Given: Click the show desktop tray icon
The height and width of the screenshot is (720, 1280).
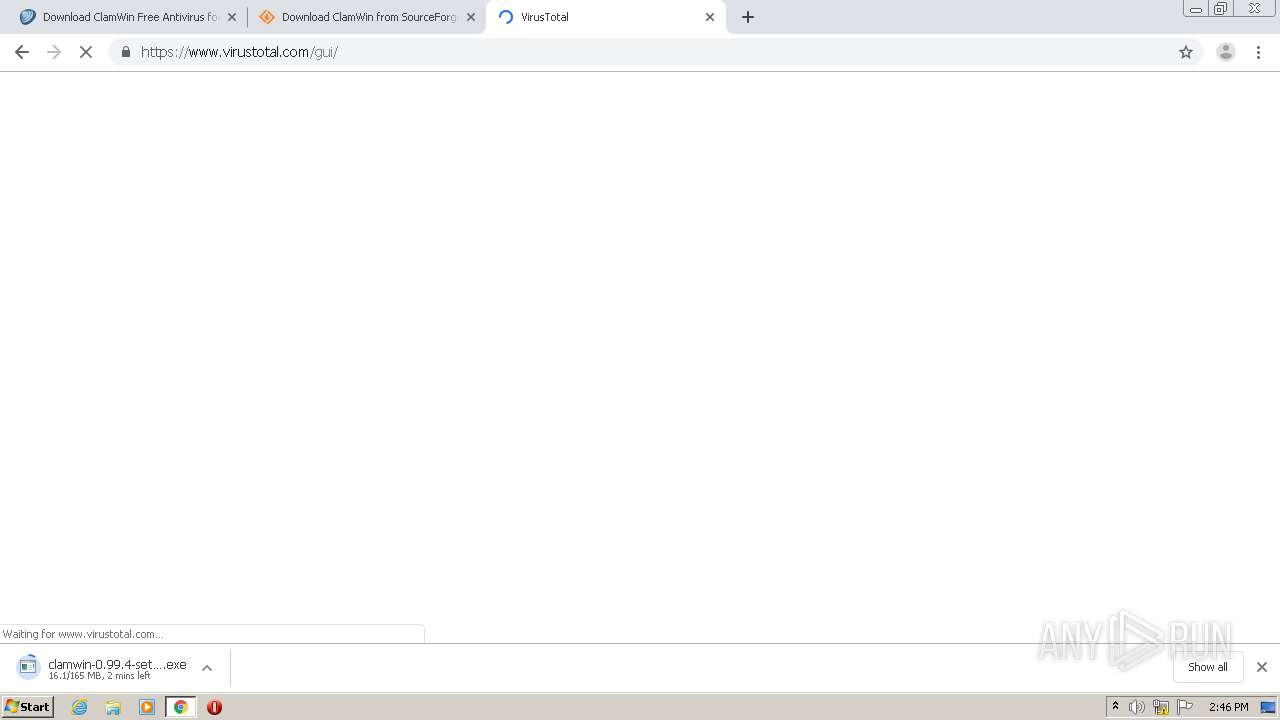Looking at the screenshot, I should click(x=1268, y=707).
